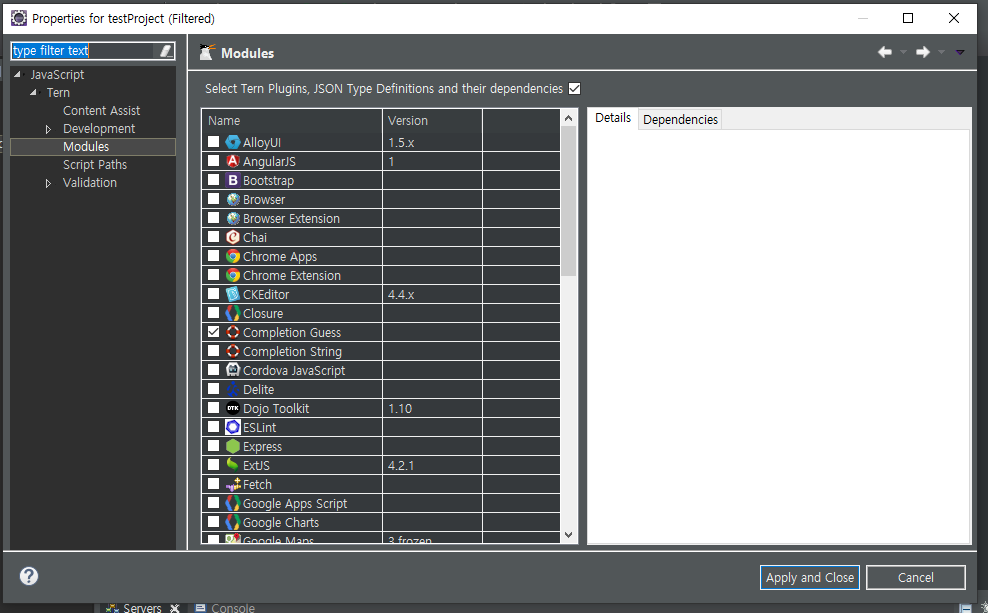Click the Fetch module icon
The height and width of the screenshot is (613, 988).
pyautogui.click(x=233, y=484)
